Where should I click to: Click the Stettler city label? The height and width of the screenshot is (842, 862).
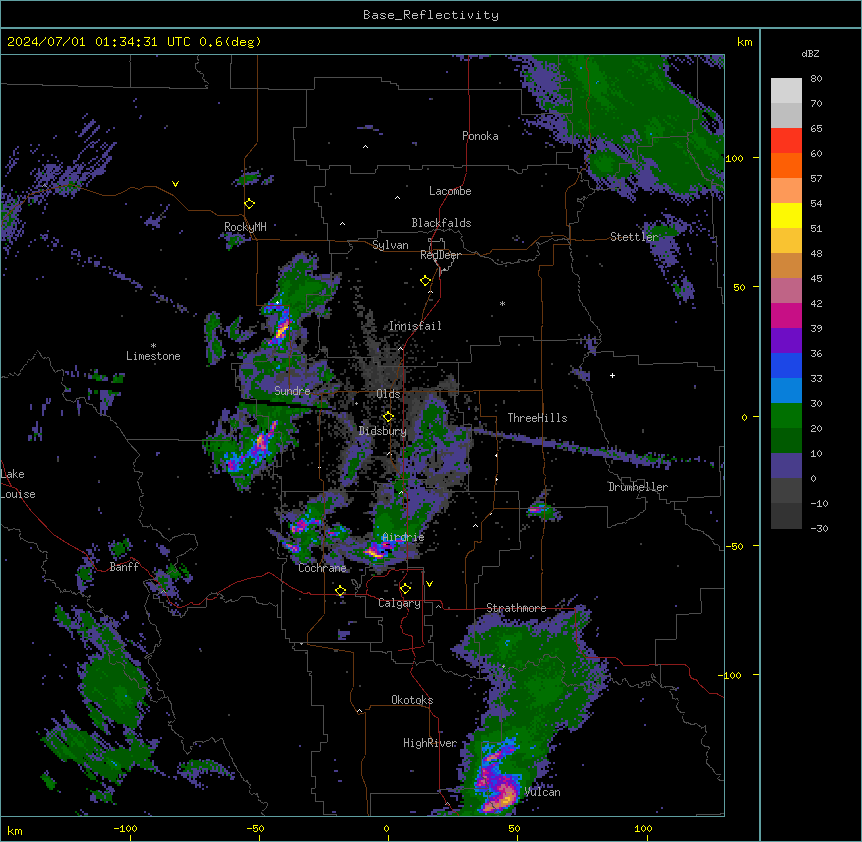[x=634, y=237]
